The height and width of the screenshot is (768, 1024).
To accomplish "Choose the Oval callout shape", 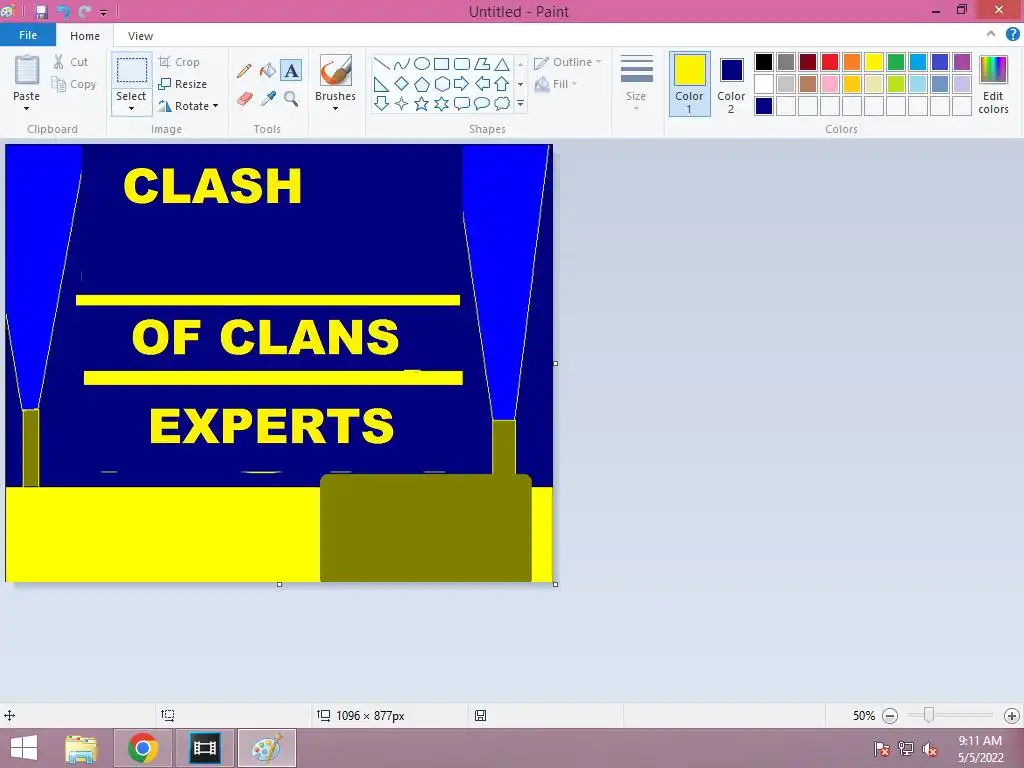I will tap(482, 103).
